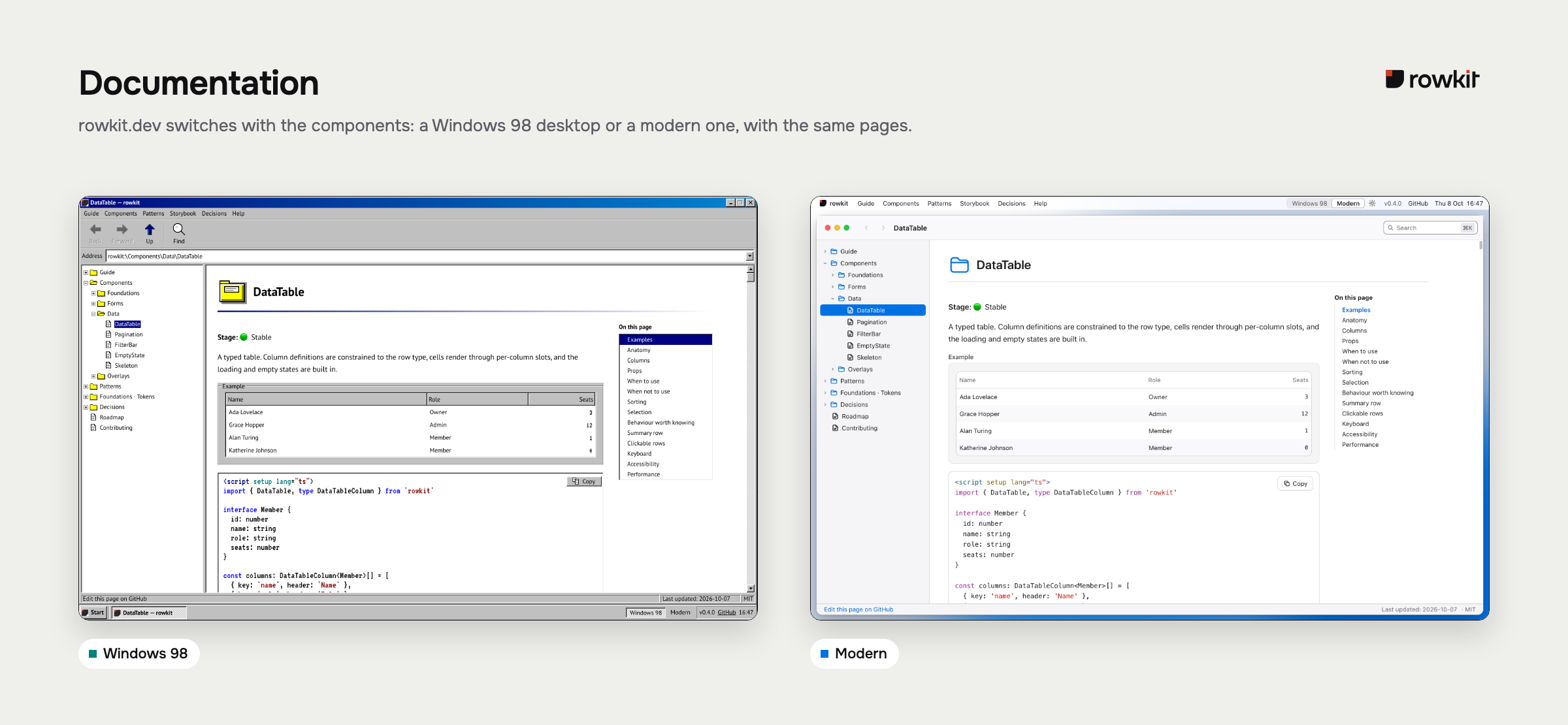Select the Pagination page in Windows 98 tree
1568x725 pixels.
click(x=128, y=334)
